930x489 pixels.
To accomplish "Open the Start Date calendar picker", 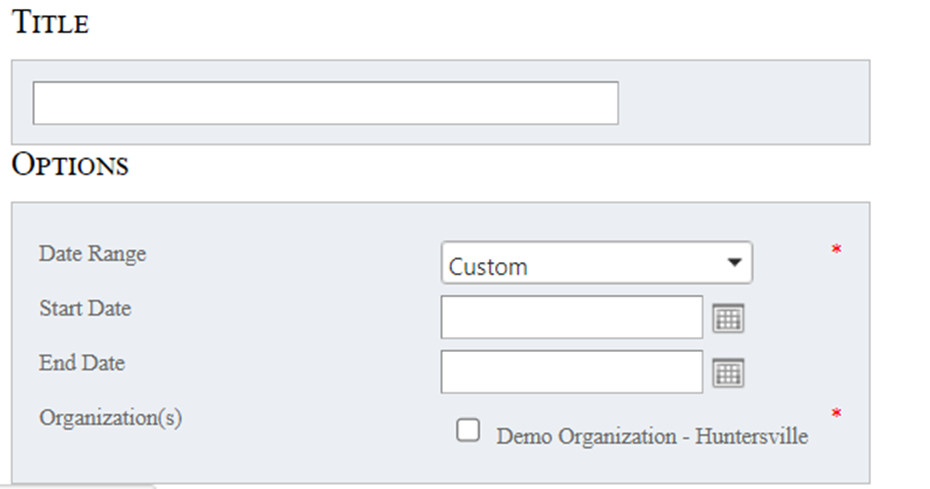I will pyautogui.click(x=728, y=319).
